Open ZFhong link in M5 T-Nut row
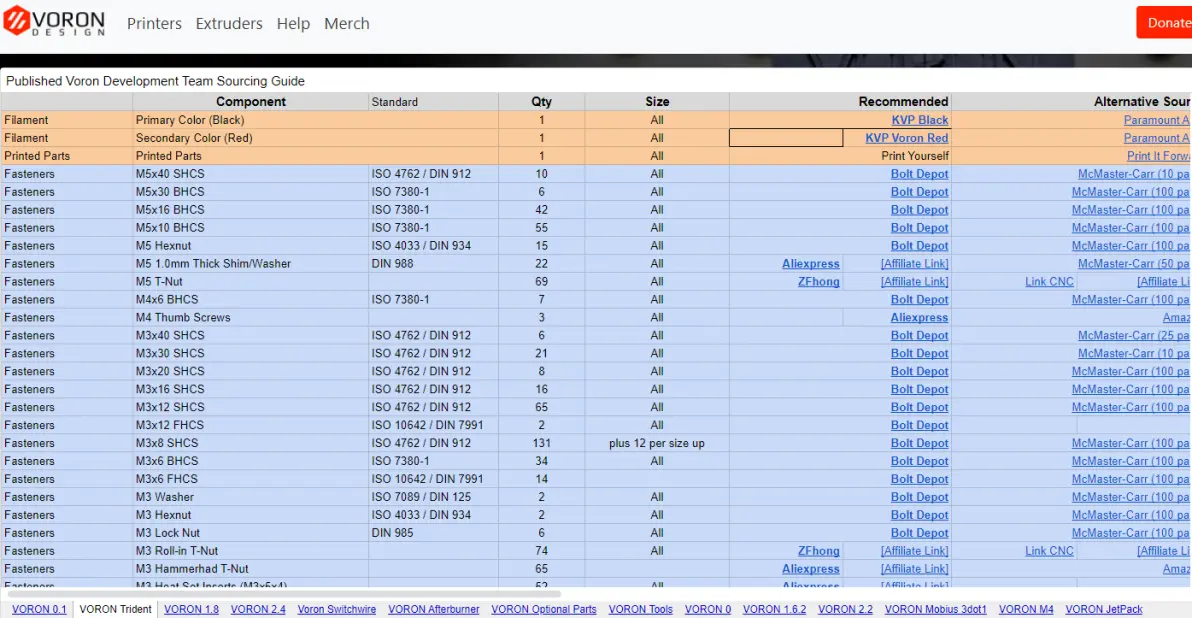The image size is (1192, 618). tap(818, 282)
